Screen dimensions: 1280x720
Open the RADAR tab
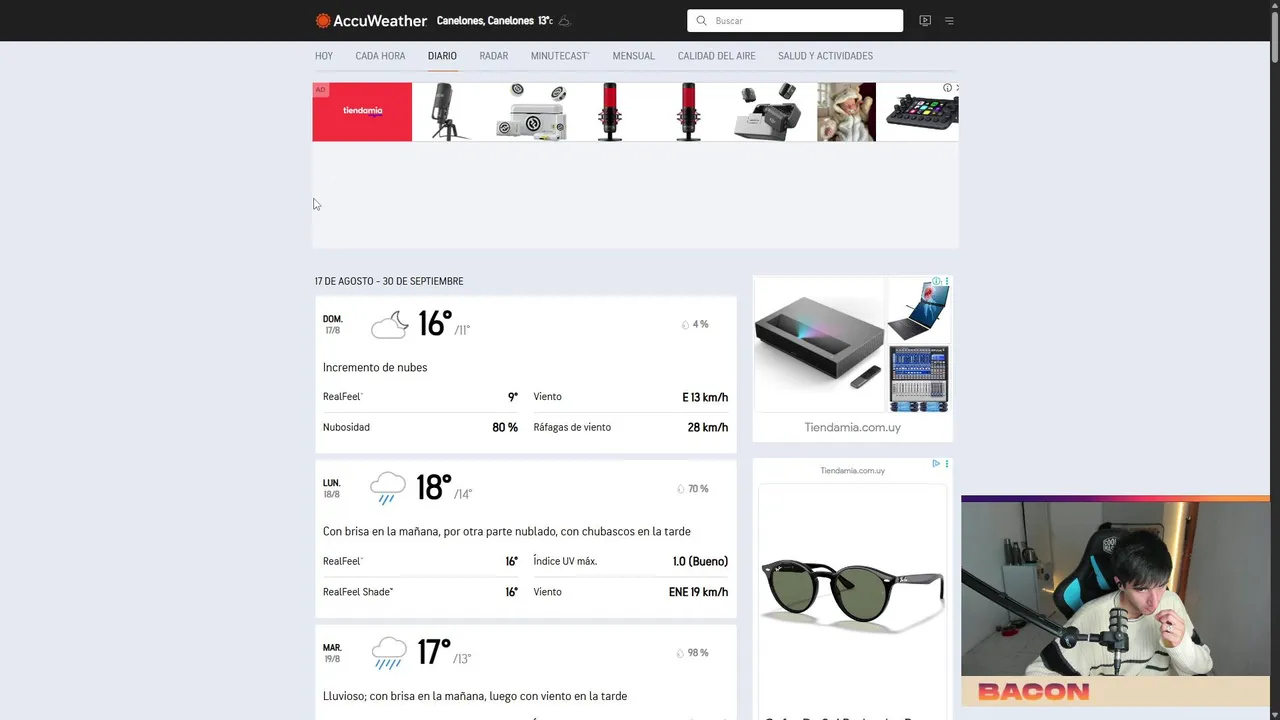(494, 56)
